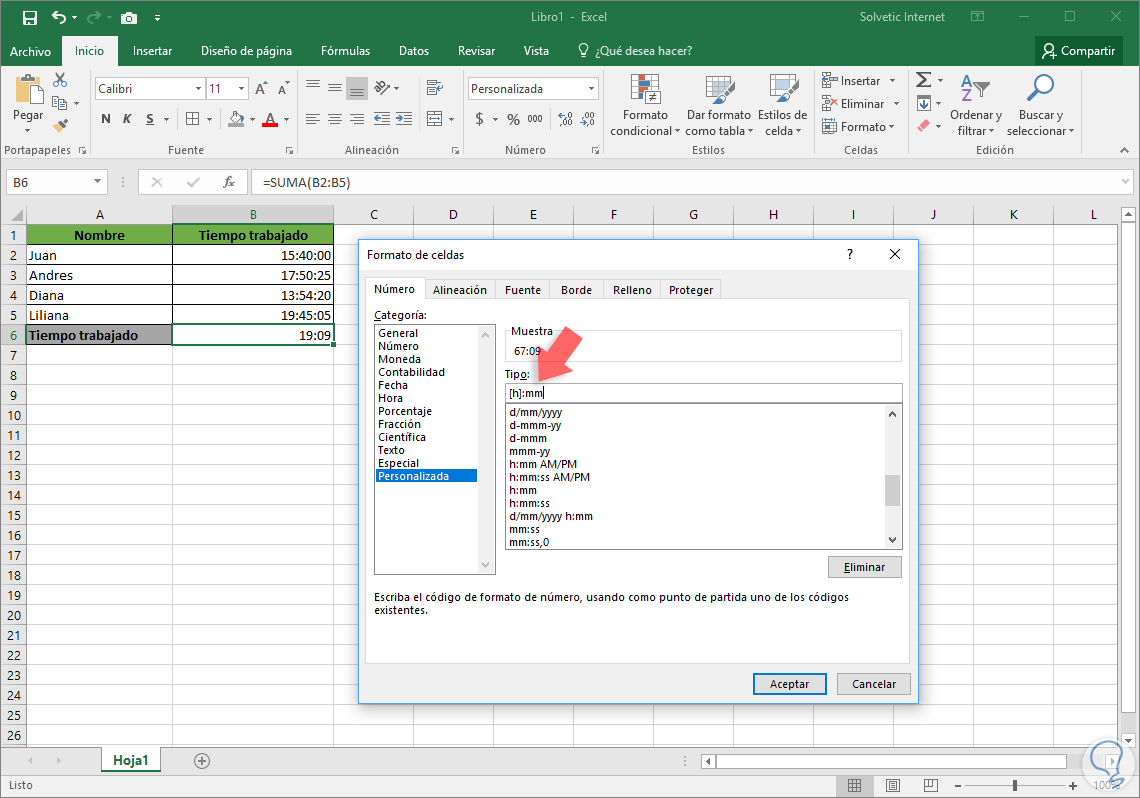Expand the Personalizada number format dropdown

[x=591, y=89]
